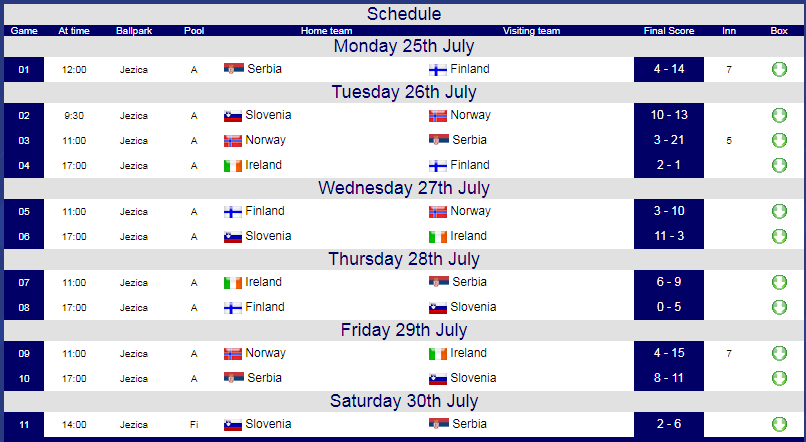The width and height of the screenshot is (806, 442).
Task: Click Serbia flag in game 01 row
Action: [x=233, y=69]
